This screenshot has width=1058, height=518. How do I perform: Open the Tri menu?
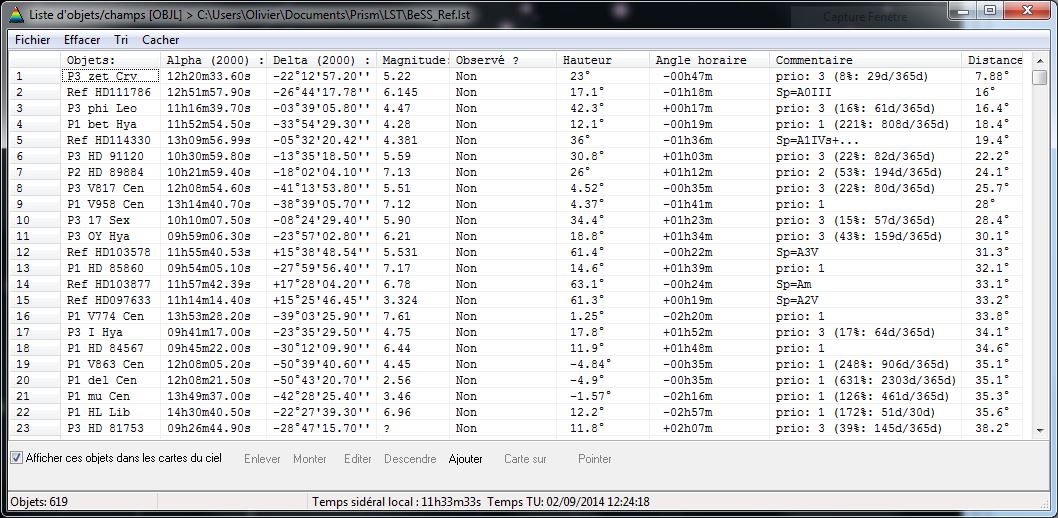pos(121,40)
